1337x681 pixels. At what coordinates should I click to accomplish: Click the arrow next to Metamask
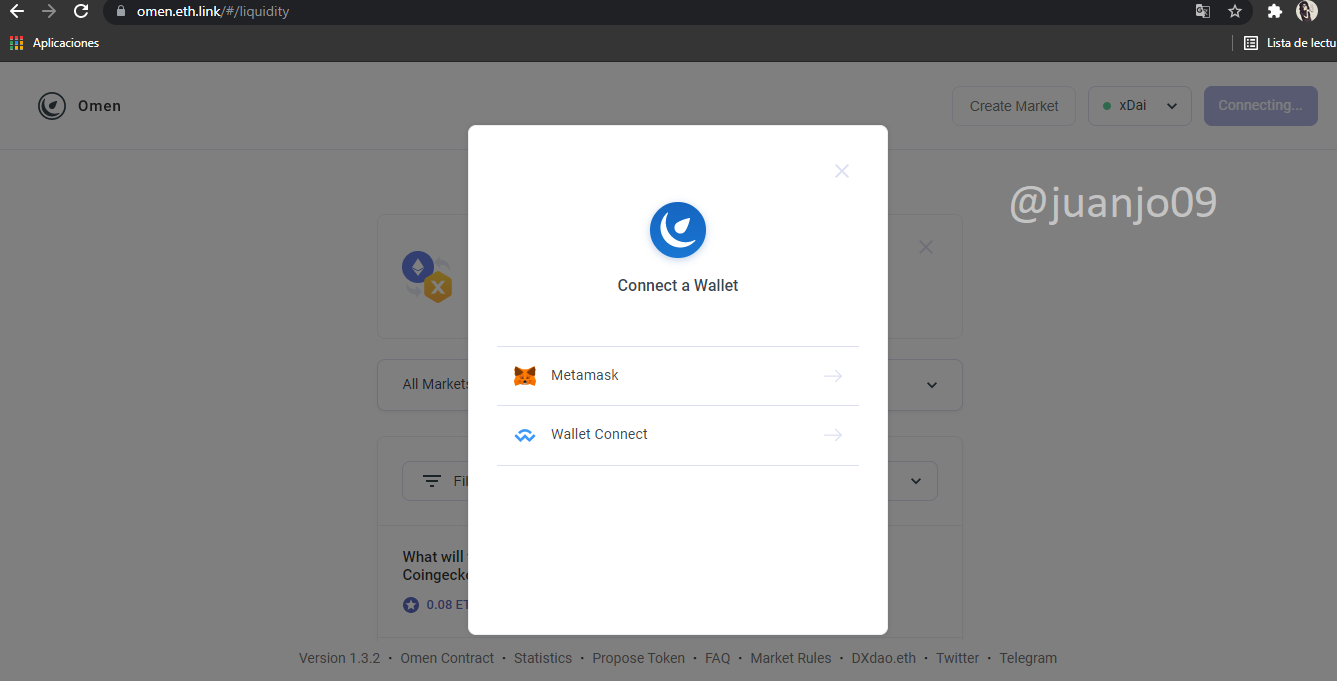click(832, 376)
